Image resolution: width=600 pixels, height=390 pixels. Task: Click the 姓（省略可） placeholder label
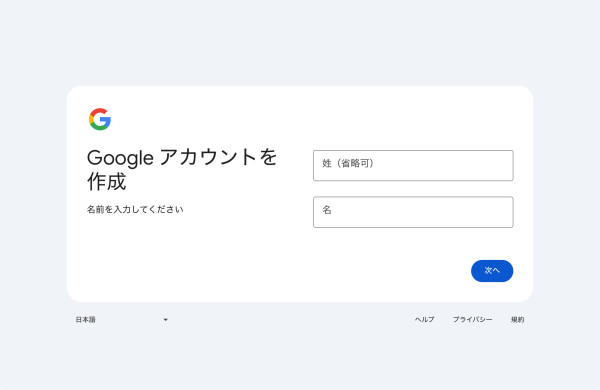(348, 163)
